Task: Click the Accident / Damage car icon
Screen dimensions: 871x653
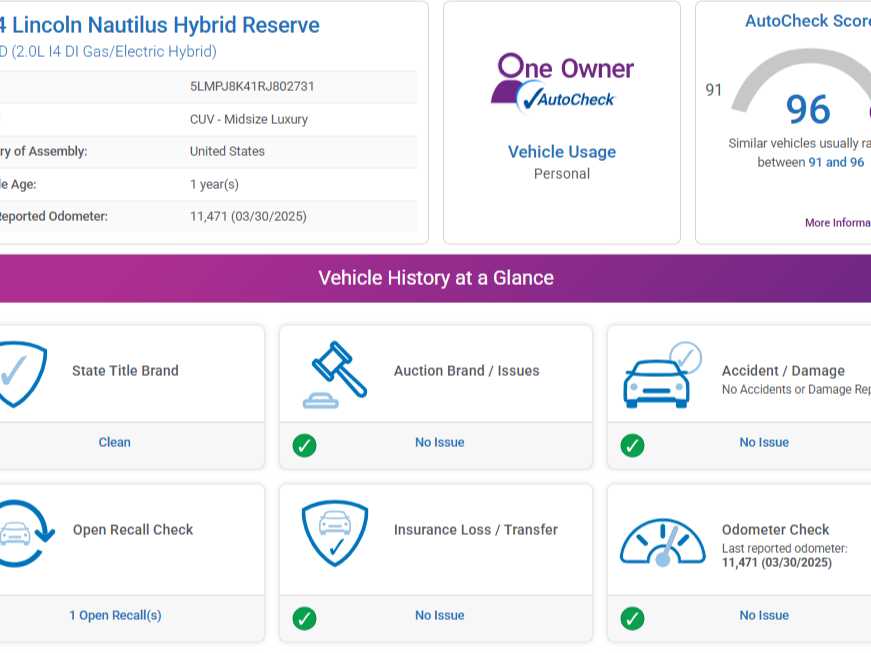Action: (x=662, y=375)
